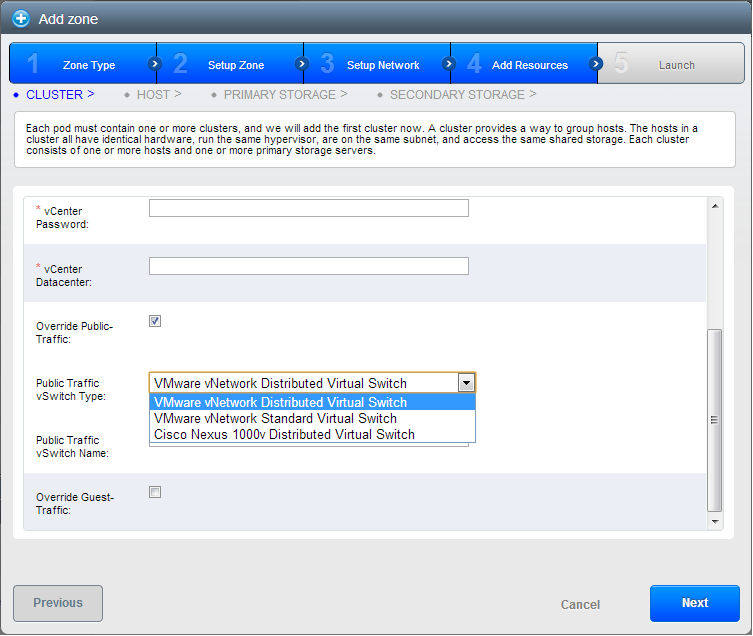Pick VMware vNetwork Distributed Virtual Switch option

tap(280, 402)
